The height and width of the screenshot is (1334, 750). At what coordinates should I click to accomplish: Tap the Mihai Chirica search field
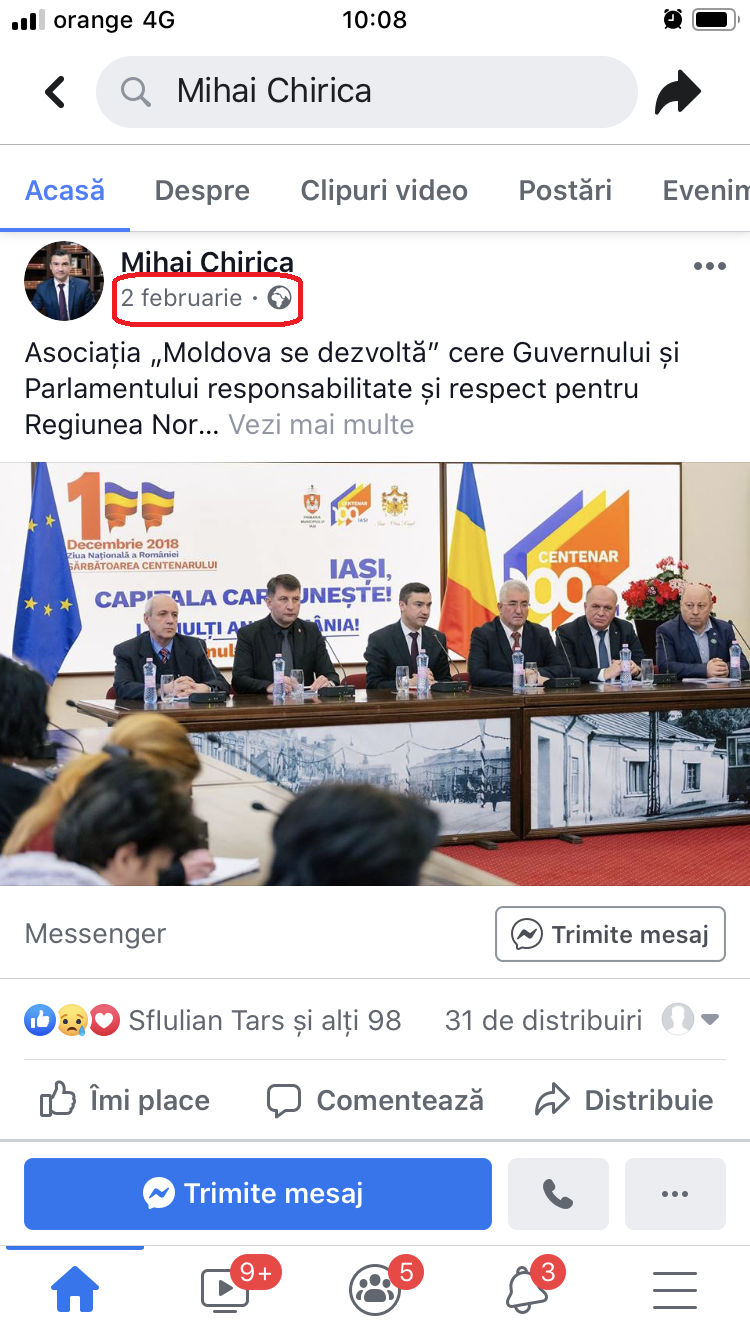click(366, 92)
